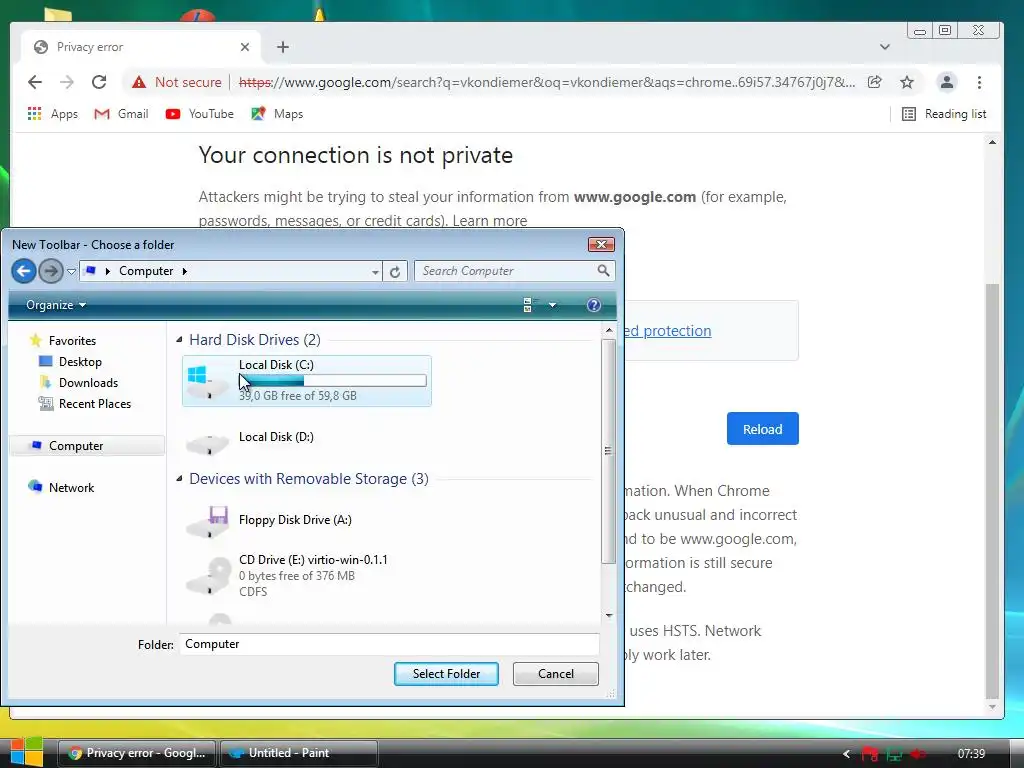
Task: Select the CD Drive (E:) virtio-win icon
Action: [x=209, y=575]
